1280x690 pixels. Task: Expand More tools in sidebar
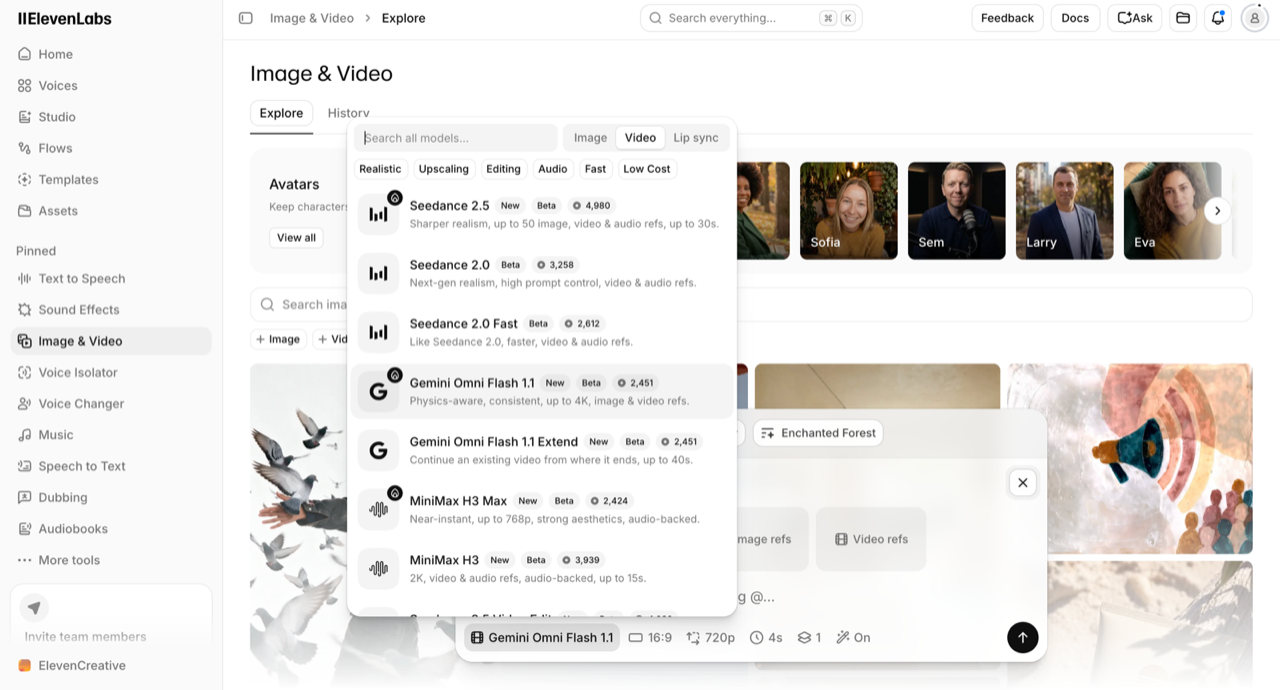point(111,560)
